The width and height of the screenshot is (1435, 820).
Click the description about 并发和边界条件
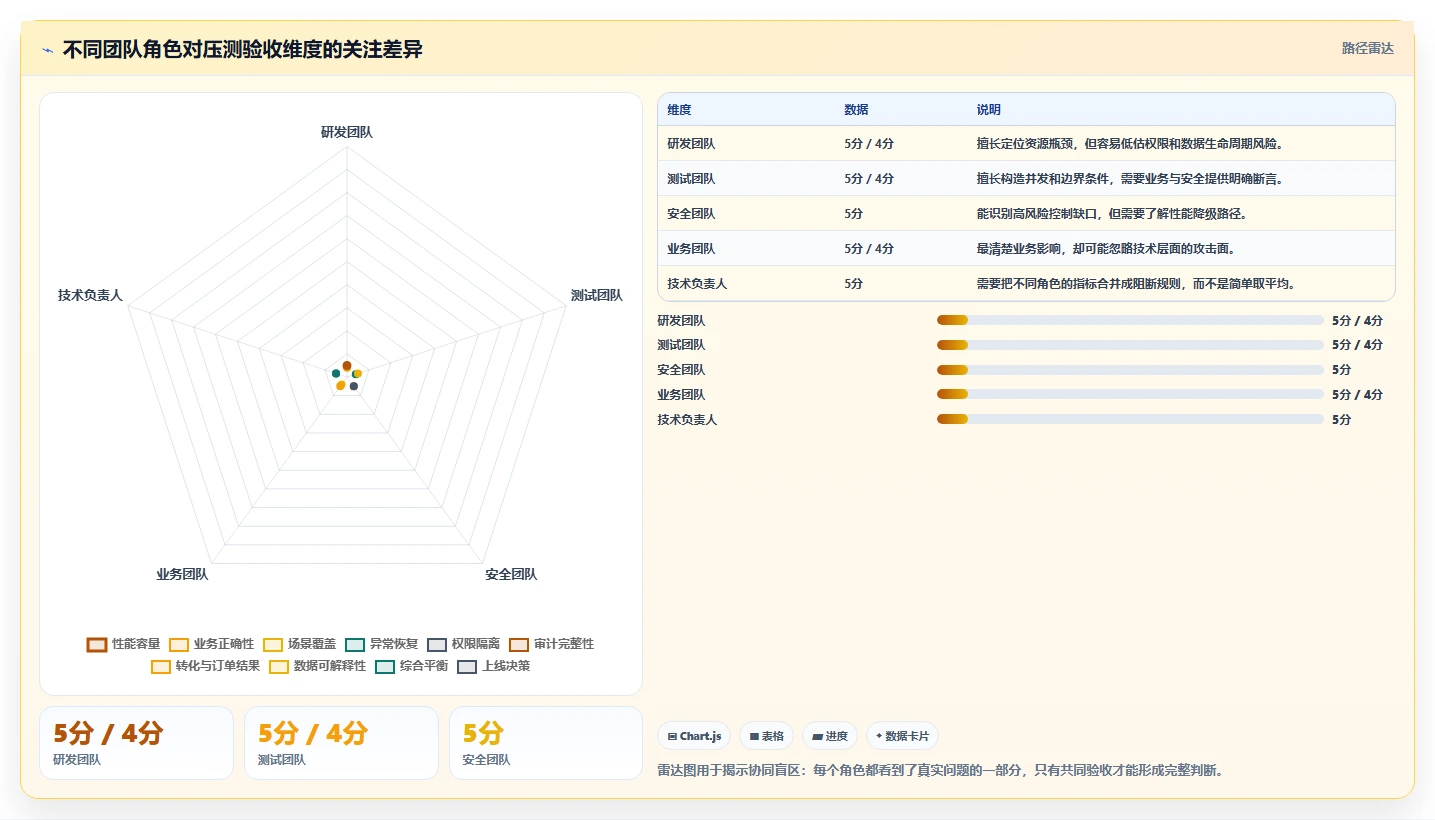(1130, 179)
